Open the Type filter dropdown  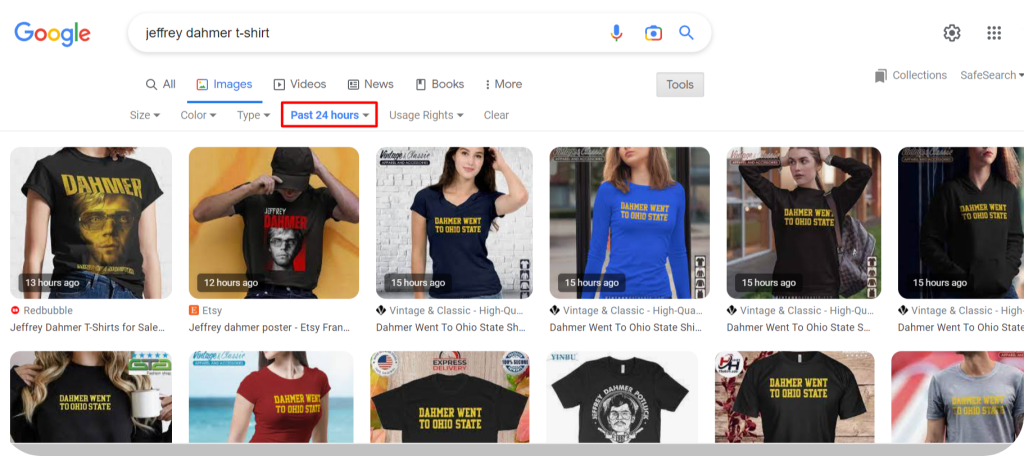click(253, 115)
